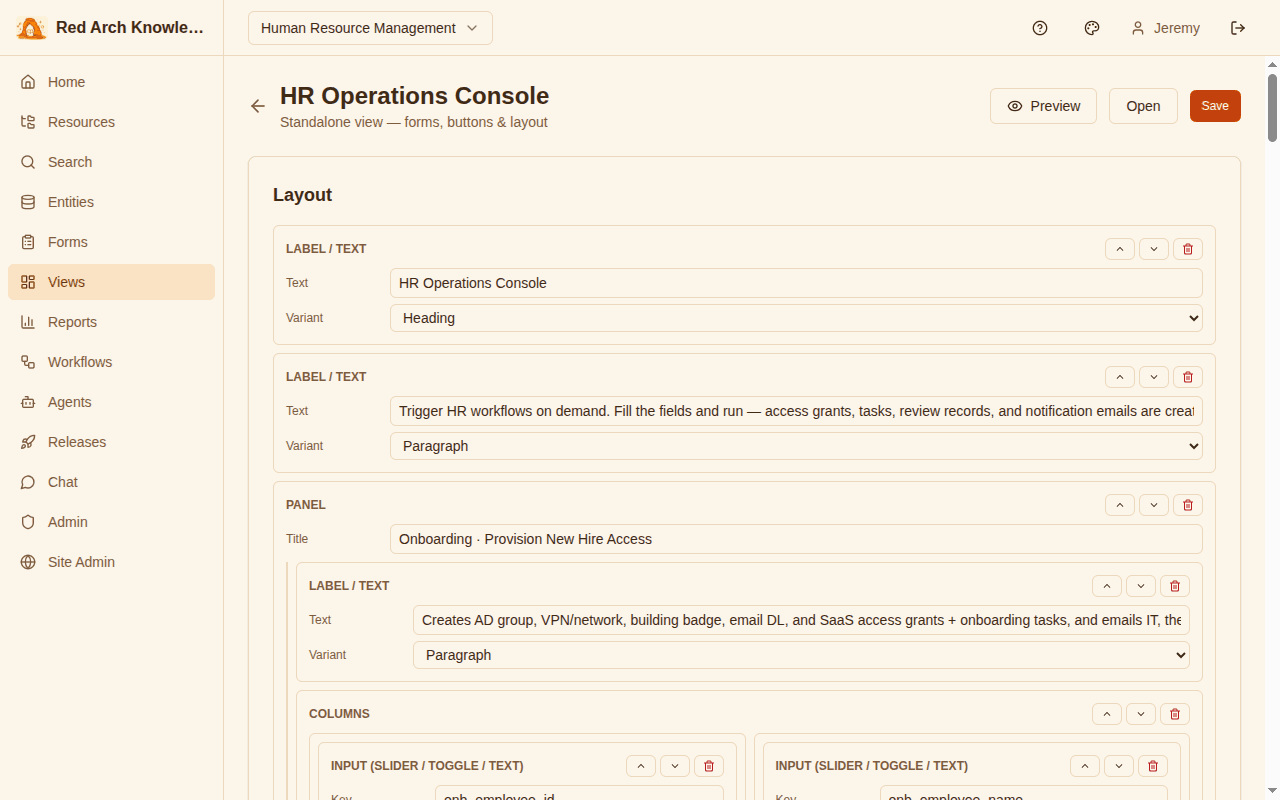Delete the Columns block
This screenshot has width=1280, height=800.
(x=1175, y=714)
